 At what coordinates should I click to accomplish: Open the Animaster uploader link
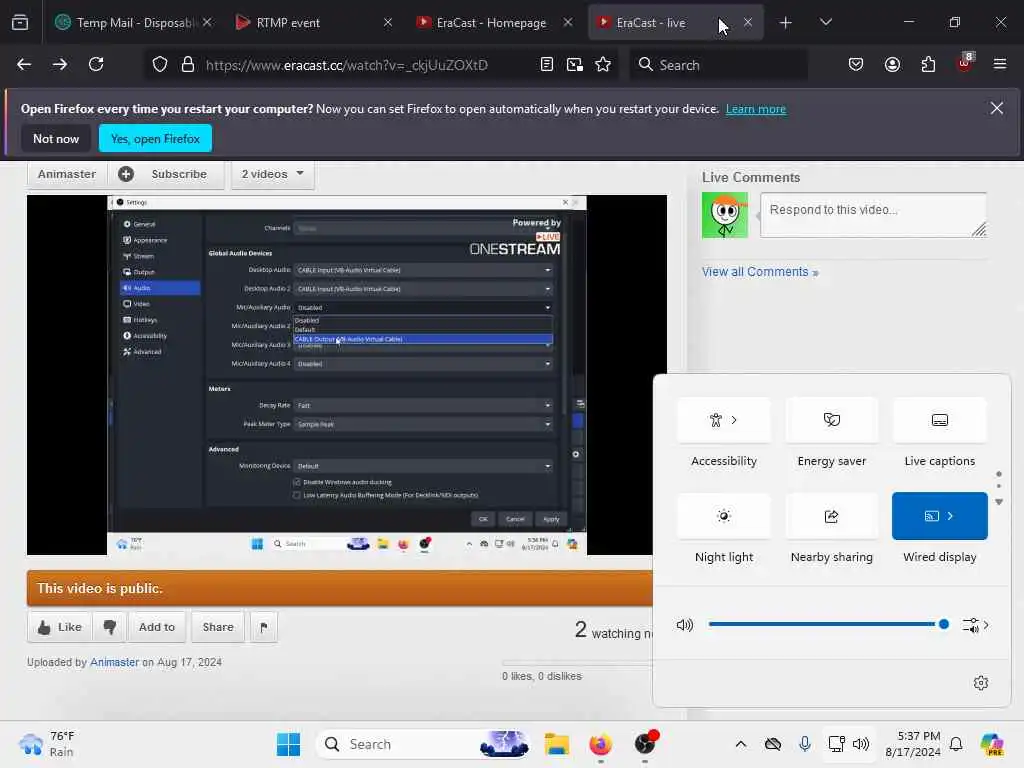114,662
